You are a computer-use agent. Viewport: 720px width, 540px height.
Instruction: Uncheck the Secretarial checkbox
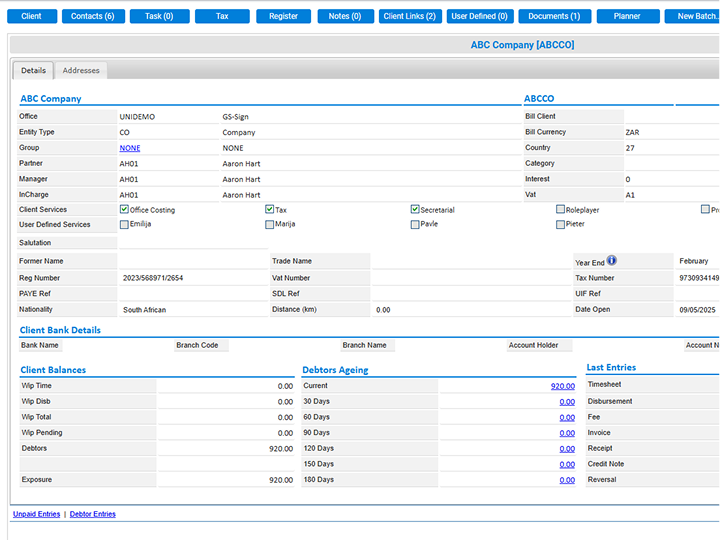(415, 209)
